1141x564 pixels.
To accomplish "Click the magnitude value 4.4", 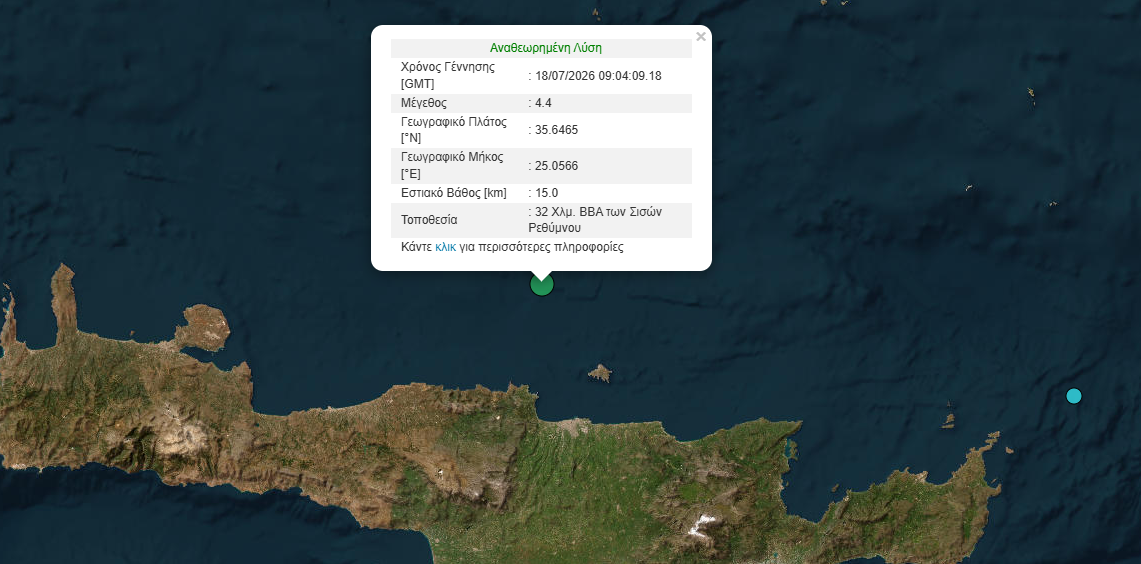I will click(544, 103).
